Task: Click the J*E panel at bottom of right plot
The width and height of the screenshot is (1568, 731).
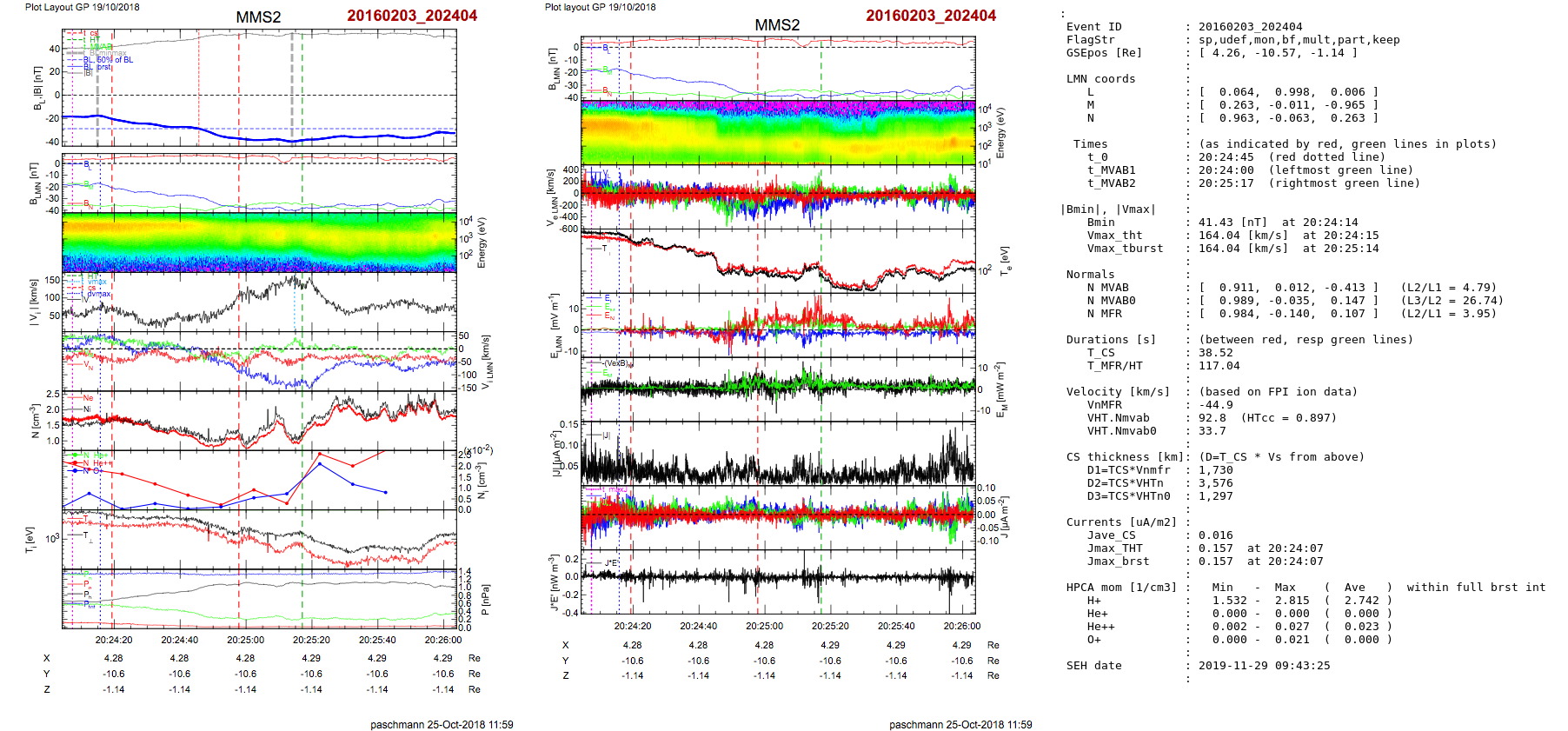Action: [778, 581]
